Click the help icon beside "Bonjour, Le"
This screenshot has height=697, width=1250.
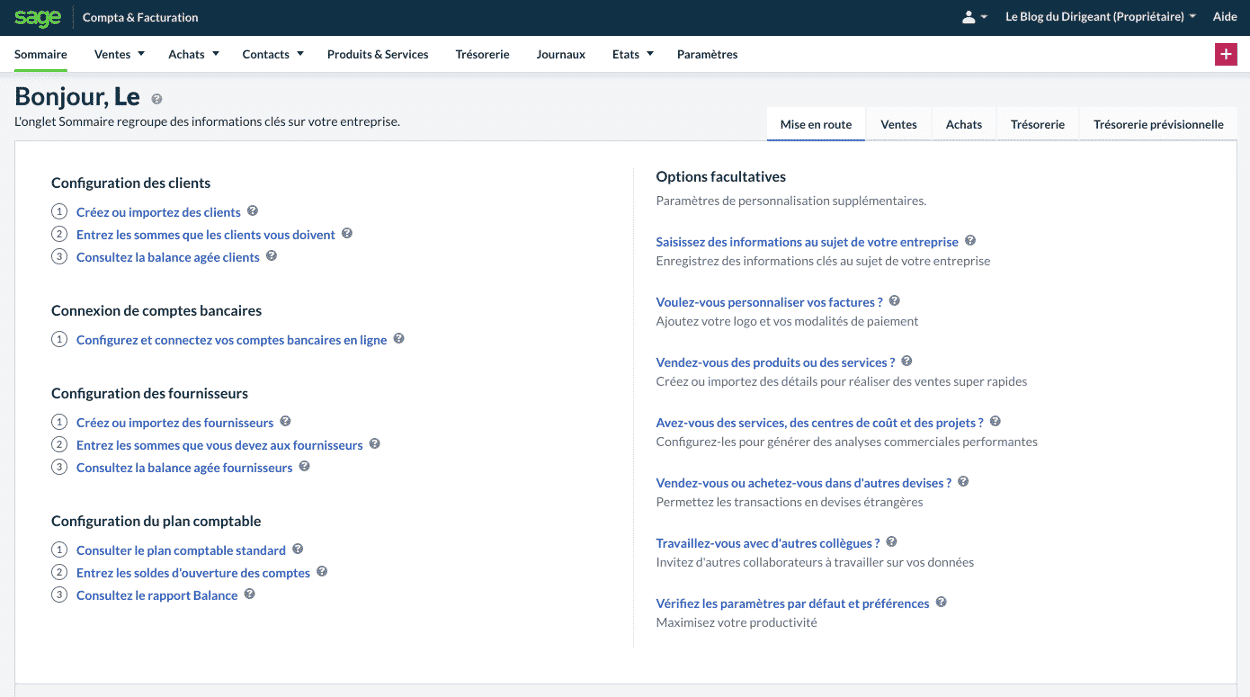(157, 99)
